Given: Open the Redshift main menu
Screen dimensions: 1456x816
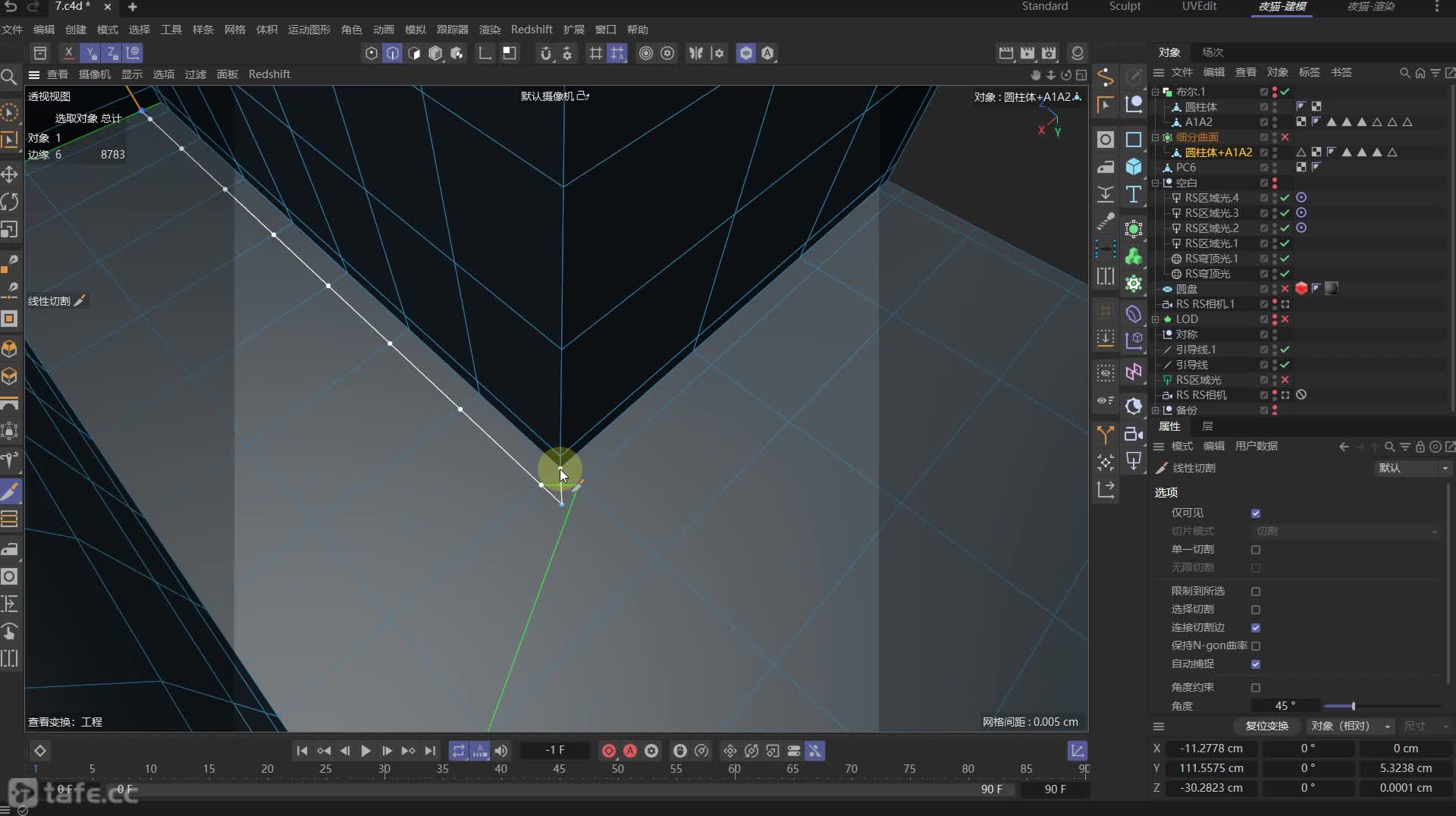Looking at the screenshot, I should 532,30.
